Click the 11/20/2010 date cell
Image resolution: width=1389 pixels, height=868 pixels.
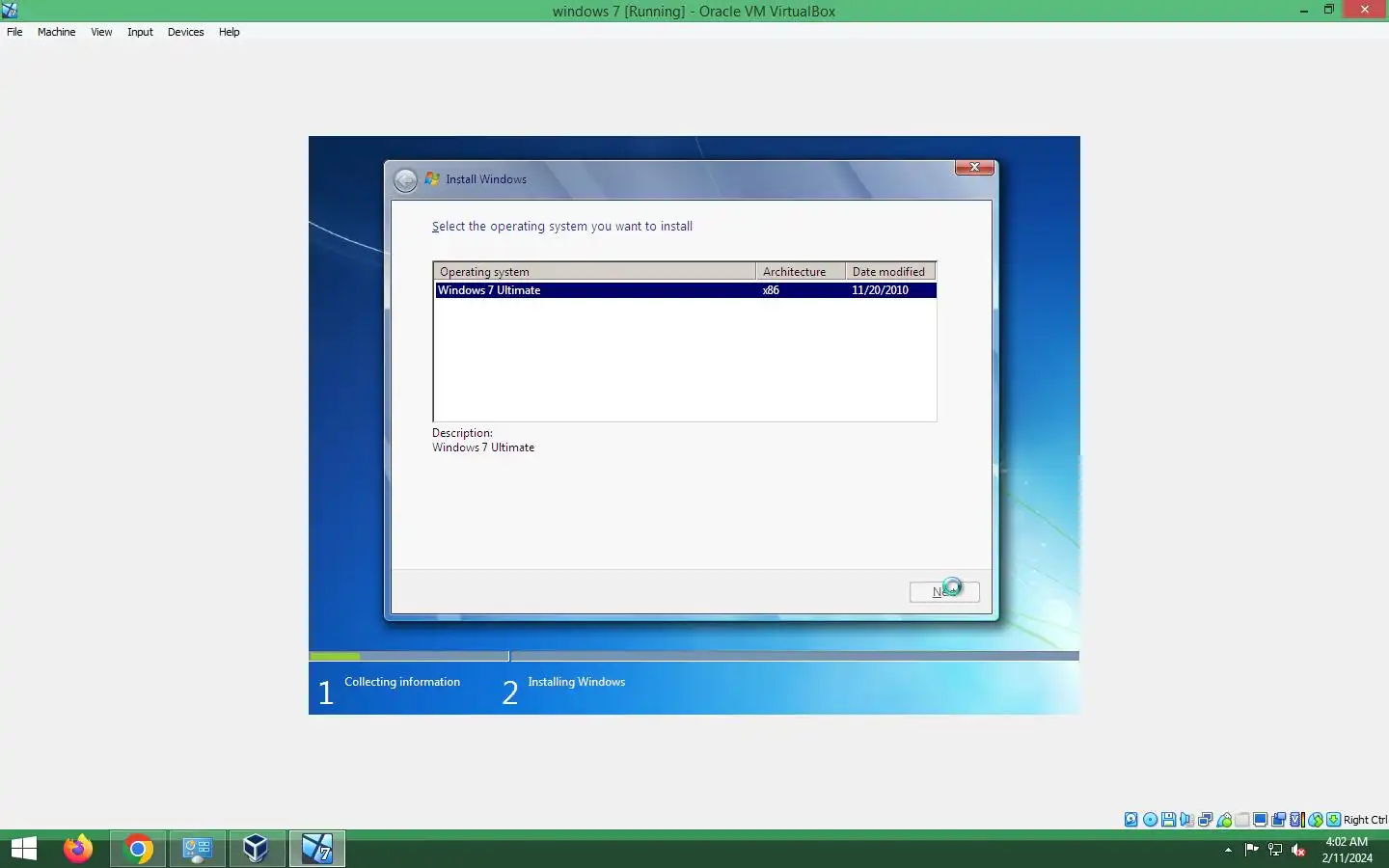880,290
